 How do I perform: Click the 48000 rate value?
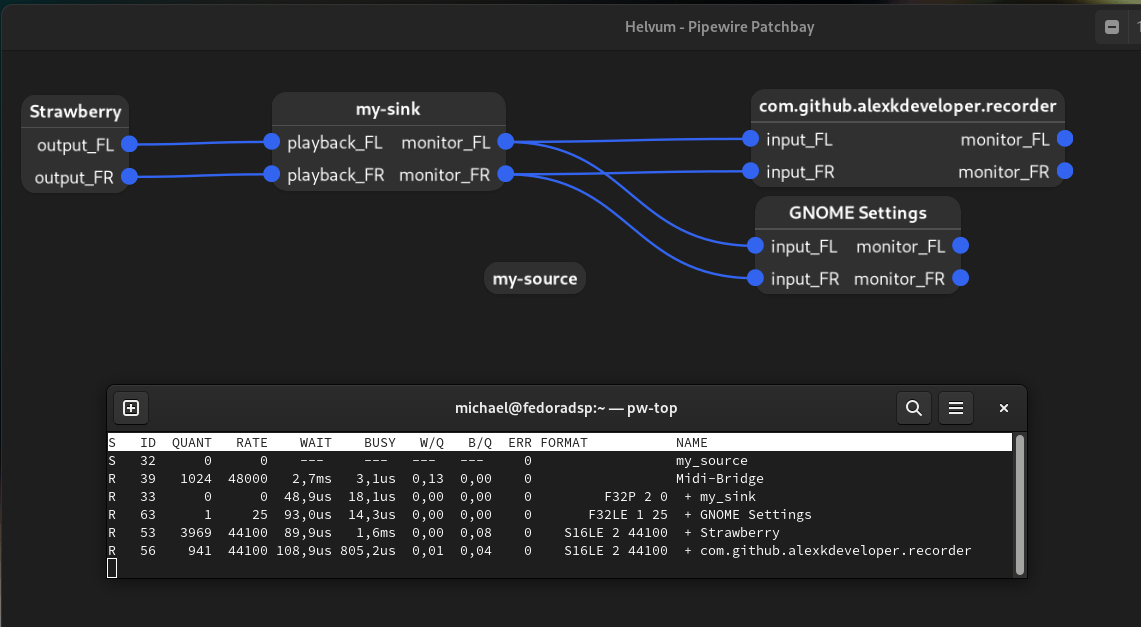click(x=247, y=479)
